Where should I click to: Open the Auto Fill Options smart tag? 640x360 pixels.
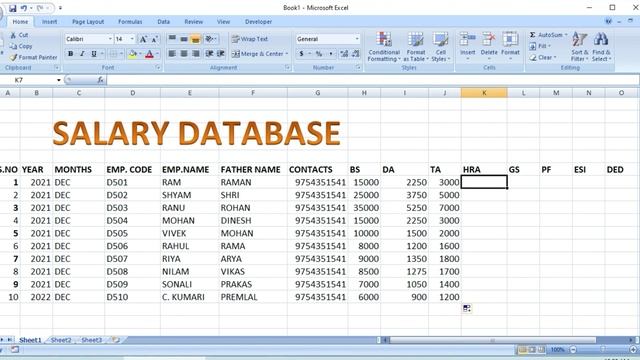[467, 309]
